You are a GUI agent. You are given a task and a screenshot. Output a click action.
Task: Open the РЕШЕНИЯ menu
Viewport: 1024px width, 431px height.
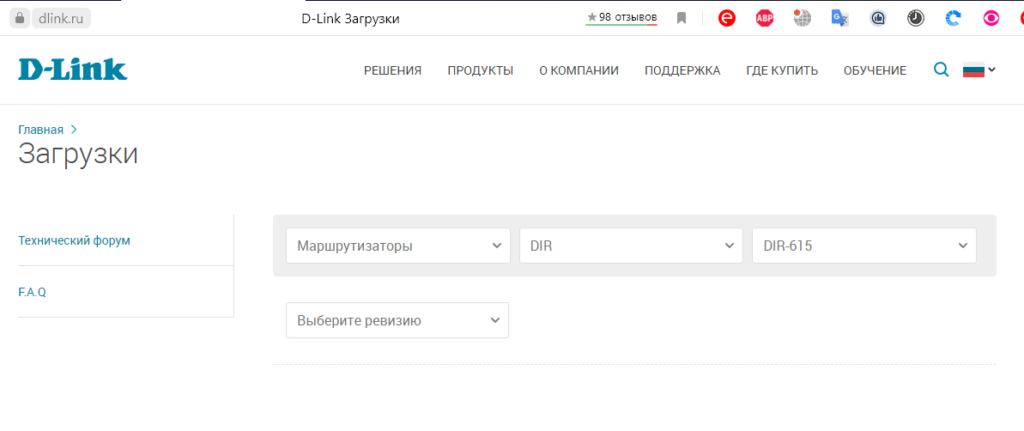click(392, 71)
